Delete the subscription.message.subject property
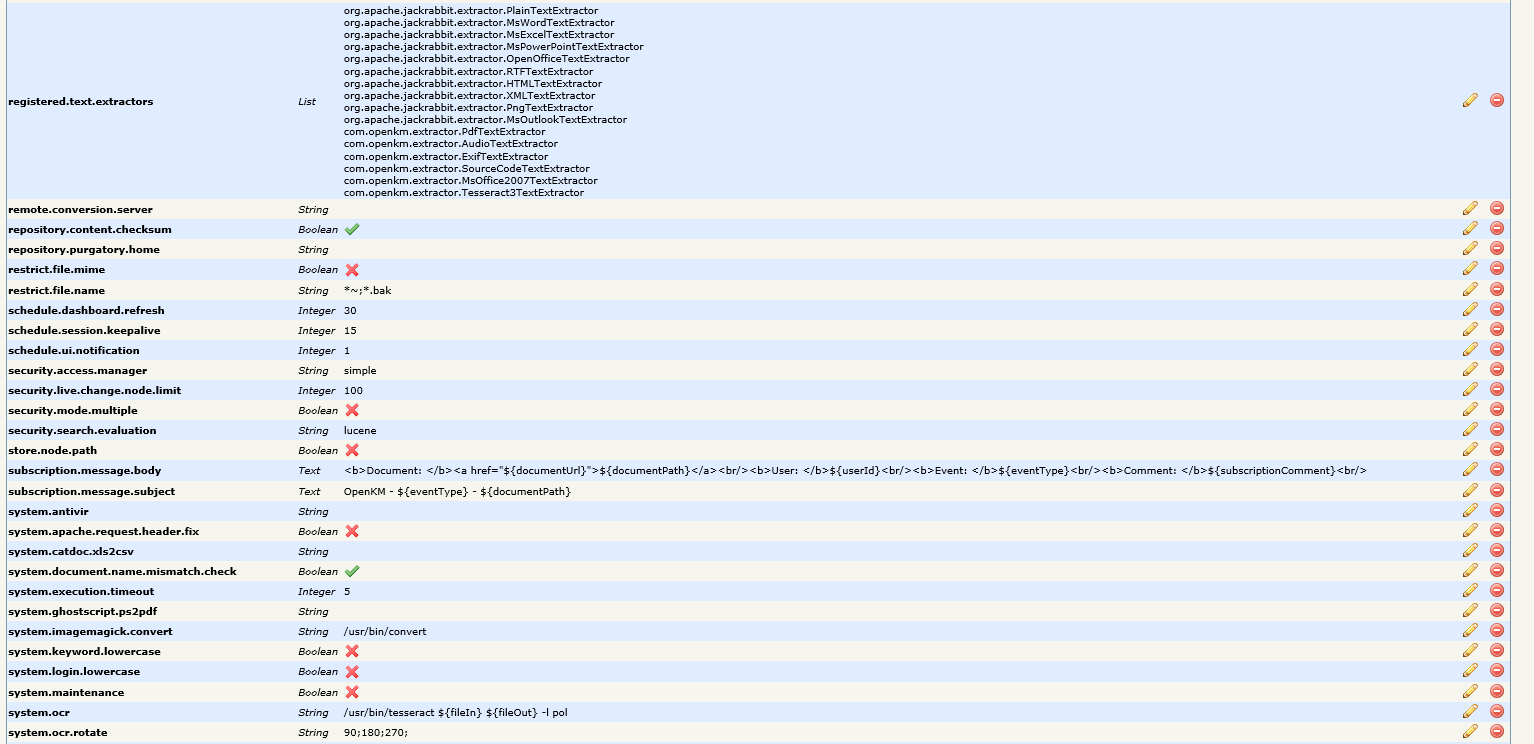Viewport: 1534px width, 744px height. tap(1496, 490)
